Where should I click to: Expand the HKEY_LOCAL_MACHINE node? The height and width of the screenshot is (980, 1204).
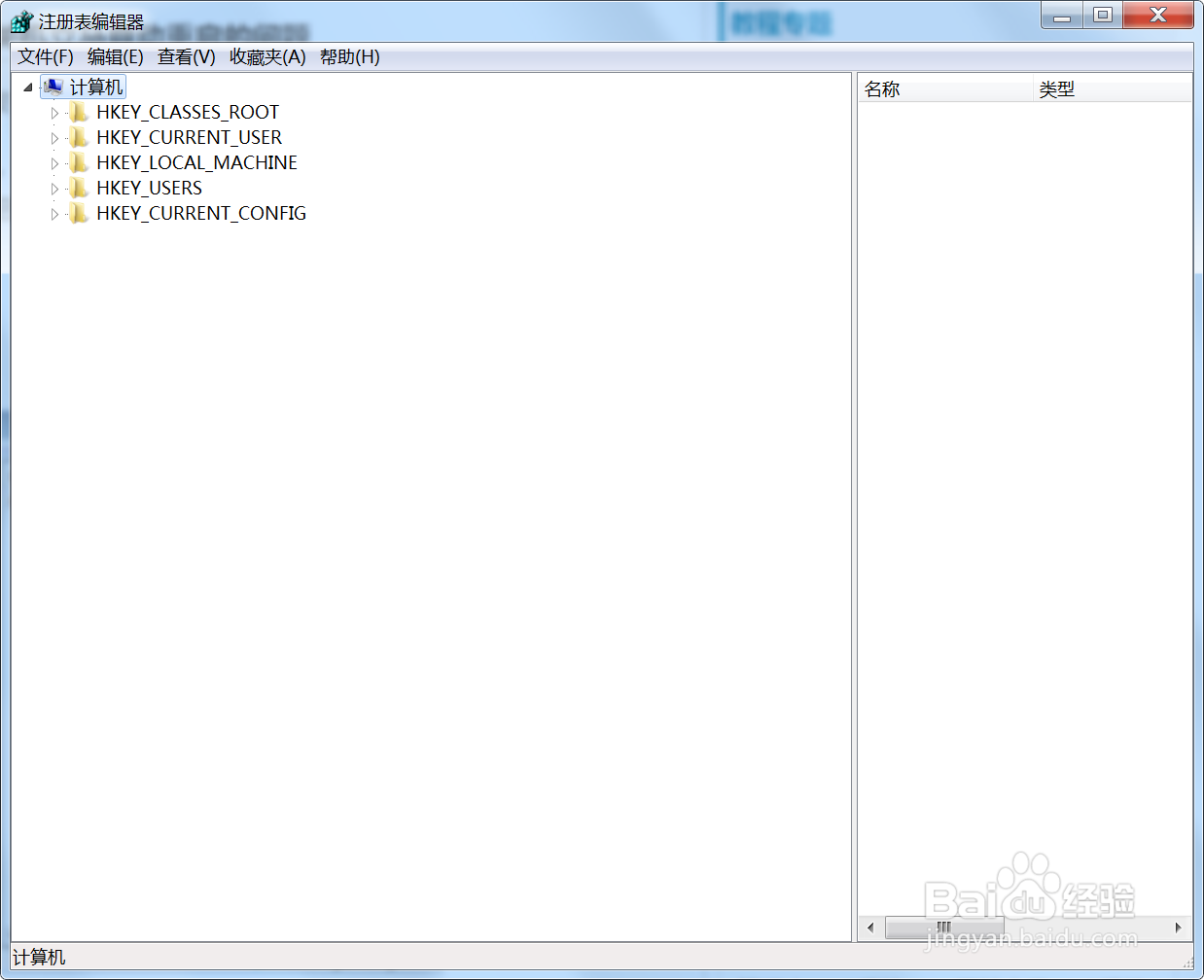[55, 162]
